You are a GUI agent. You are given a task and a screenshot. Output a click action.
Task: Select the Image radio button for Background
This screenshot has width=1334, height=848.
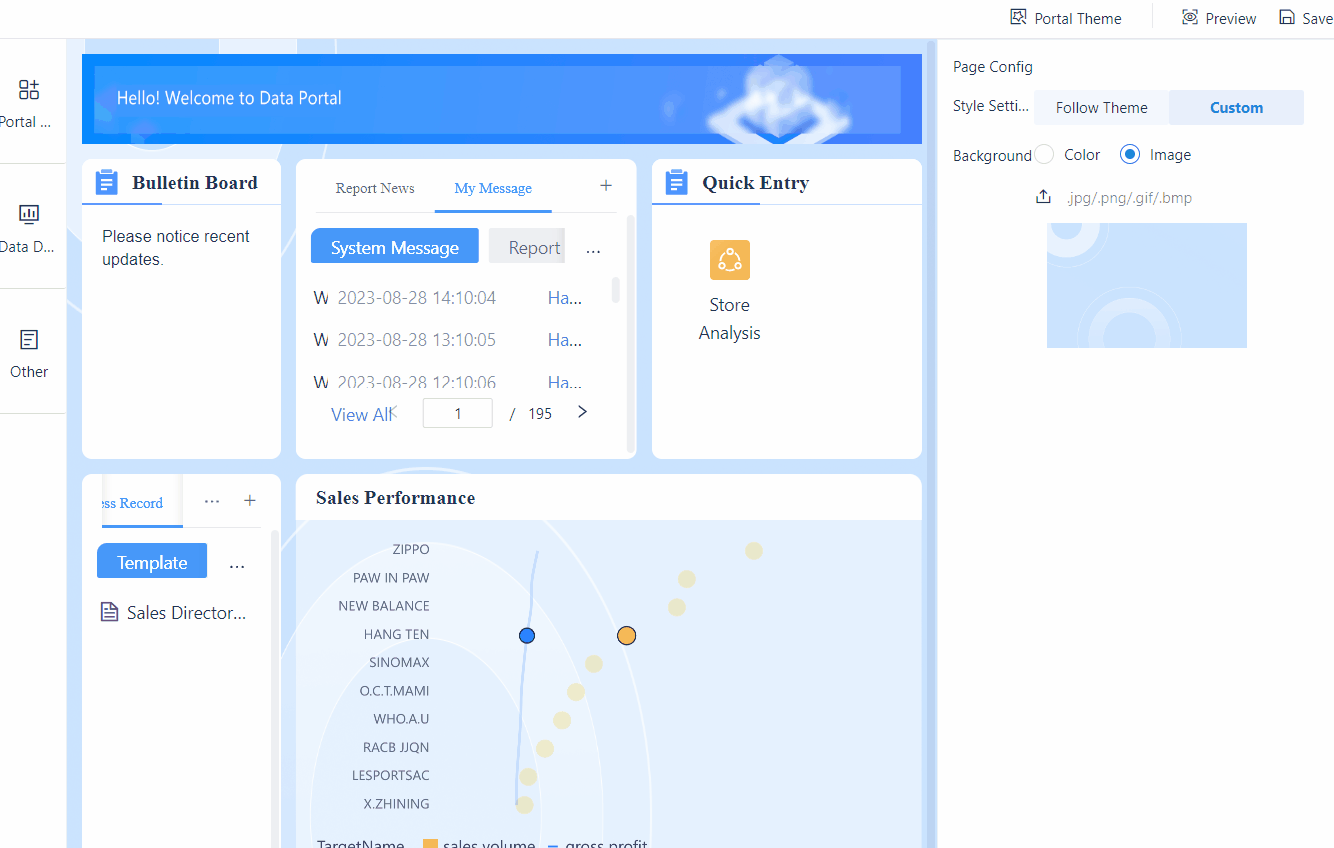click(x=1129, y=154)
